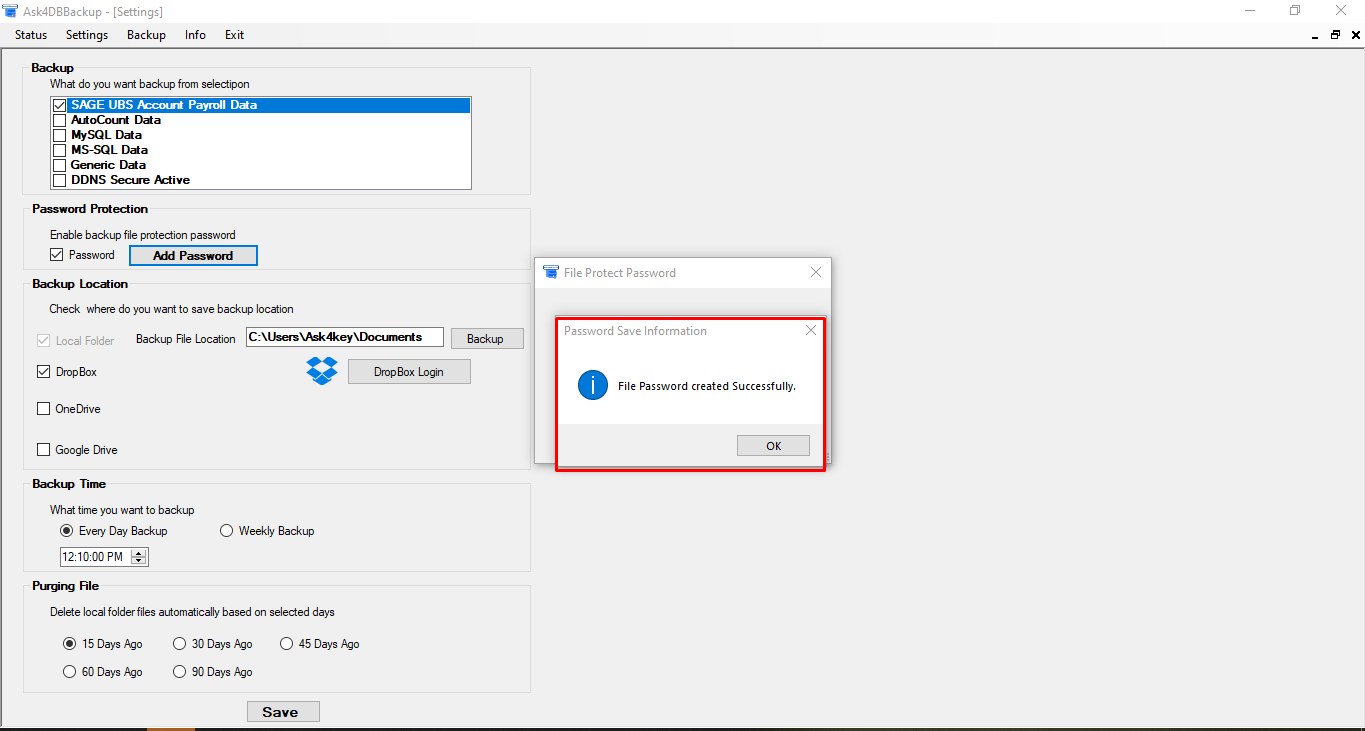Viewport: 1365px width, 731px height.
Task: Click the Dropbox logo icon
Action: 322,372
